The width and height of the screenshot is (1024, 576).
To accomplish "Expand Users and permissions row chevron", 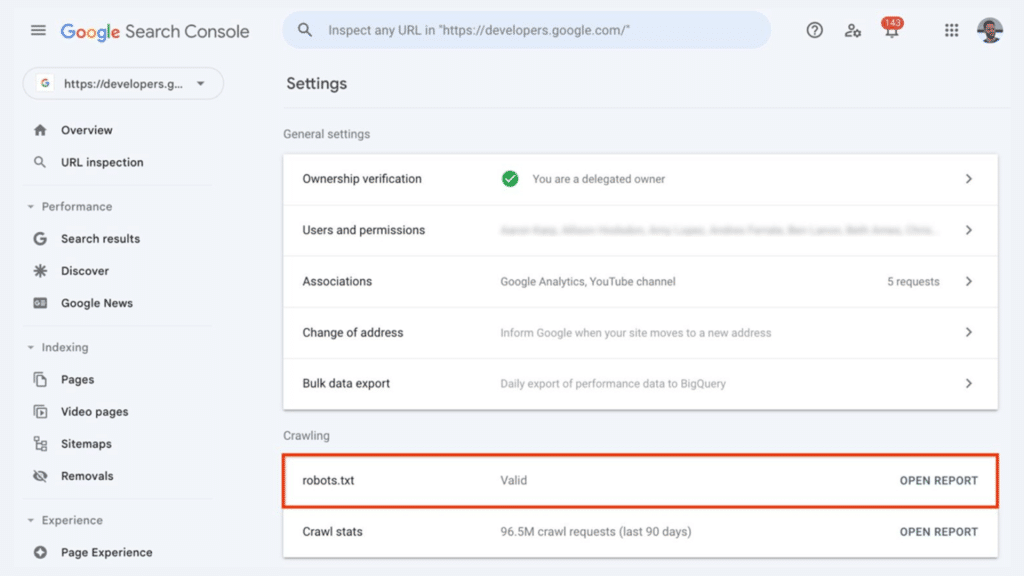I will click(968, 230).
